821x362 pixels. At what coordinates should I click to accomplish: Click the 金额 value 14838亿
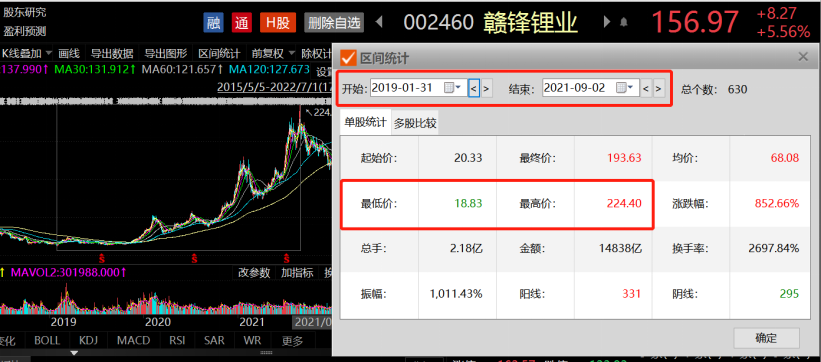click(x=620, y=248)
